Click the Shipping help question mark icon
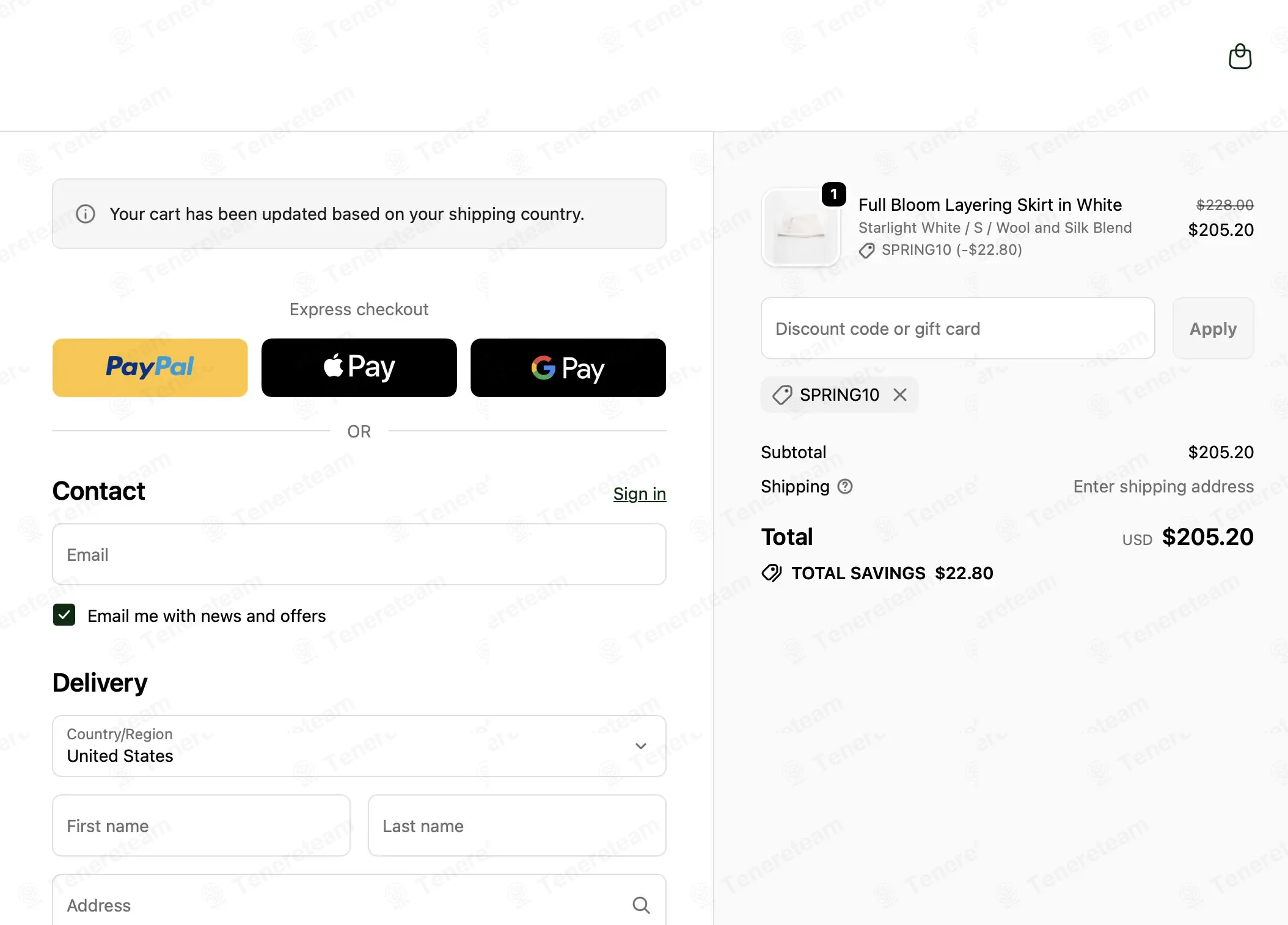Image resolution: width=1288 pixels, height=925 pixels. point(845,486)
